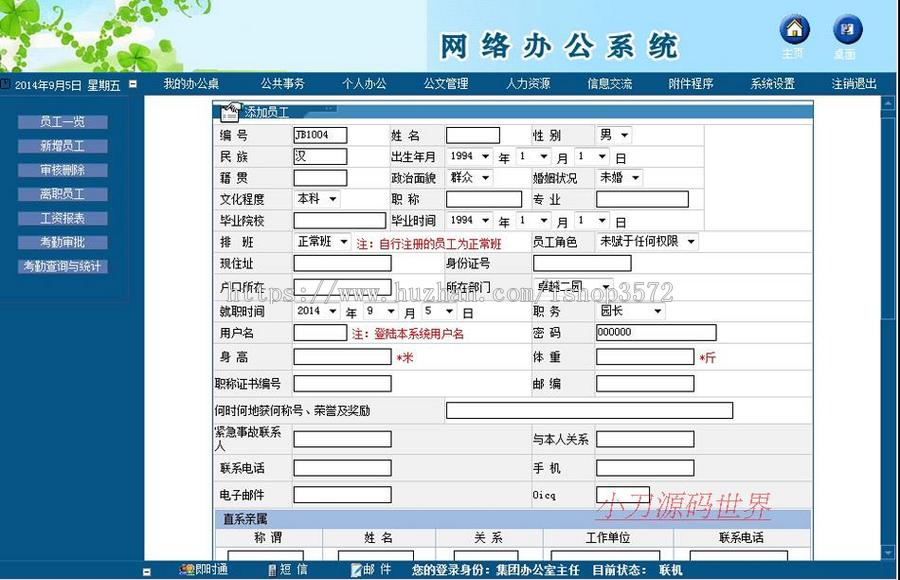
Task: Click the 主页 home icon top right
Action: (794, 28)
